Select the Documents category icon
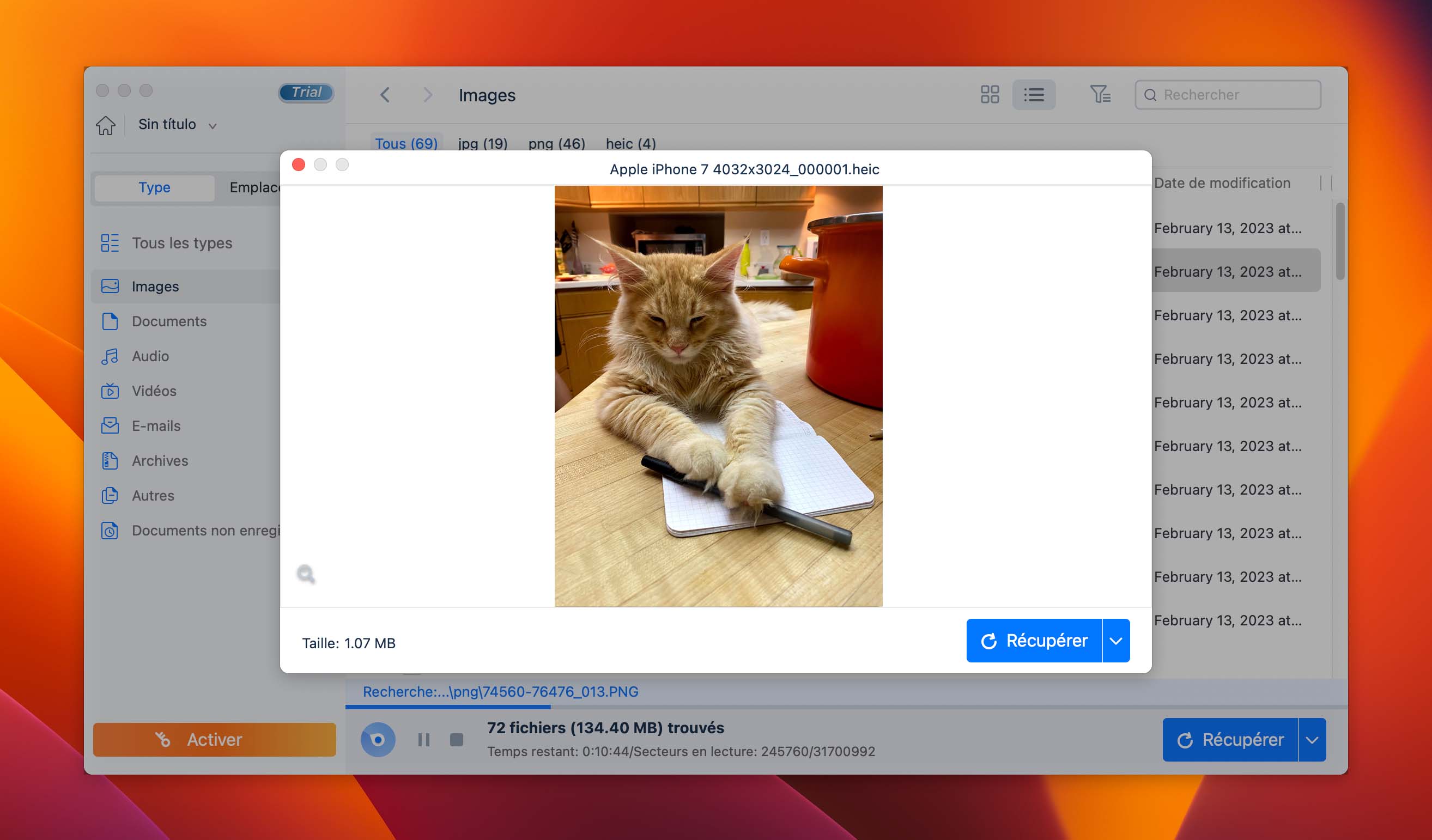 [110, 320]
